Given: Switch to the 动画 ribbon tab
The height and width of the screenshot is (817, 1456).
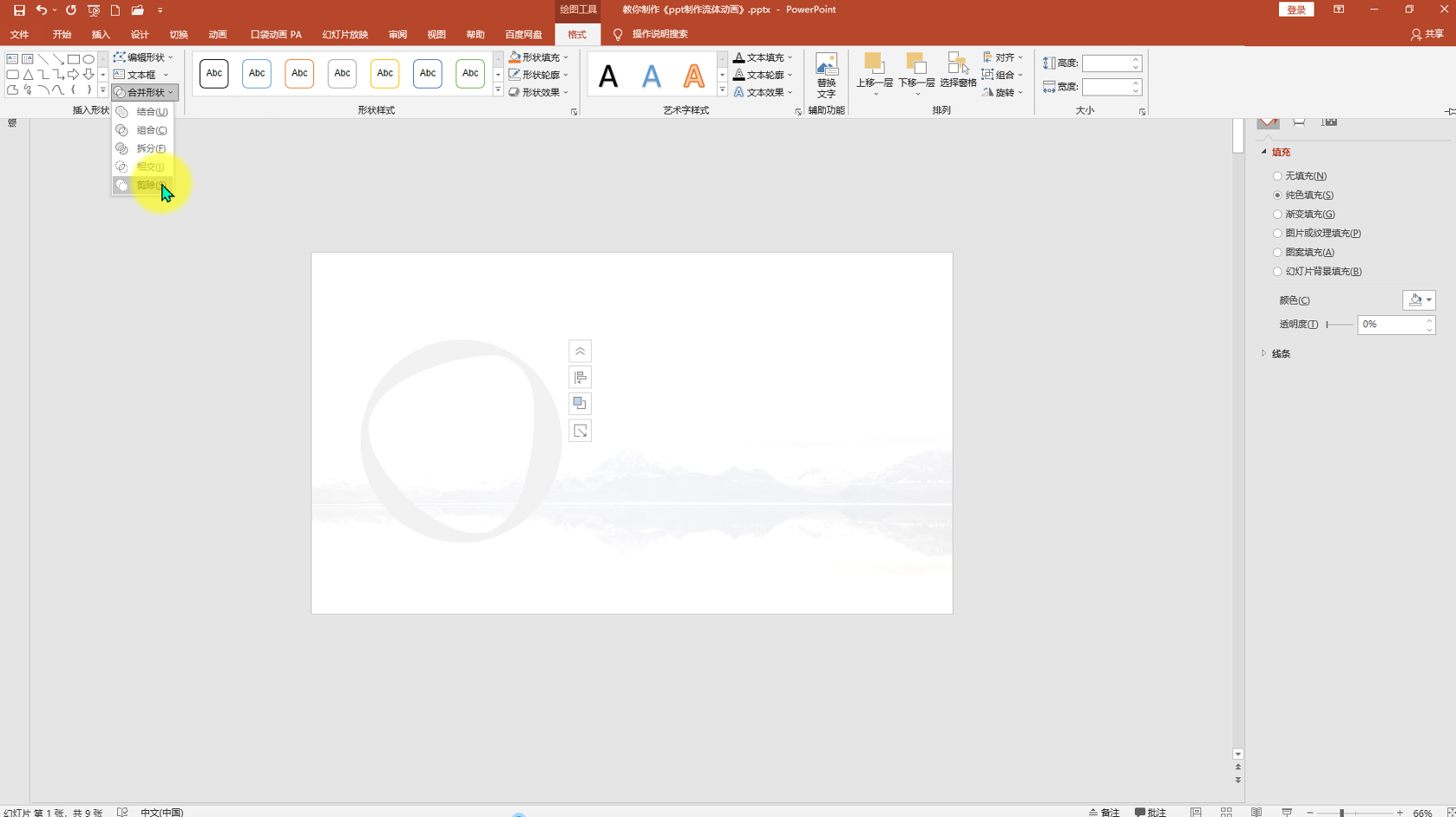Looking at the screenshot, I should (x=218, y=35).
